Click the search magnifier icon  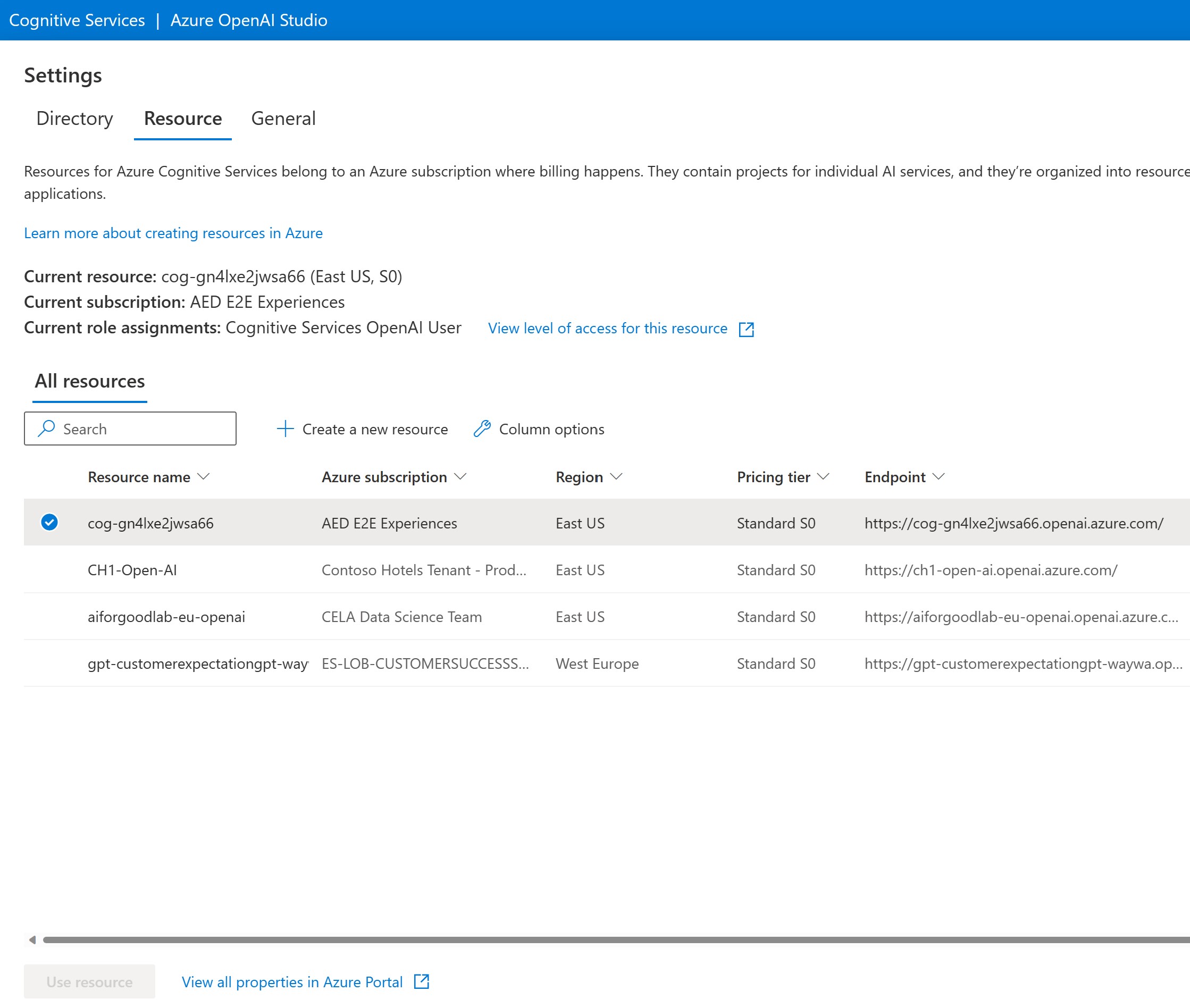coord(46,428)
